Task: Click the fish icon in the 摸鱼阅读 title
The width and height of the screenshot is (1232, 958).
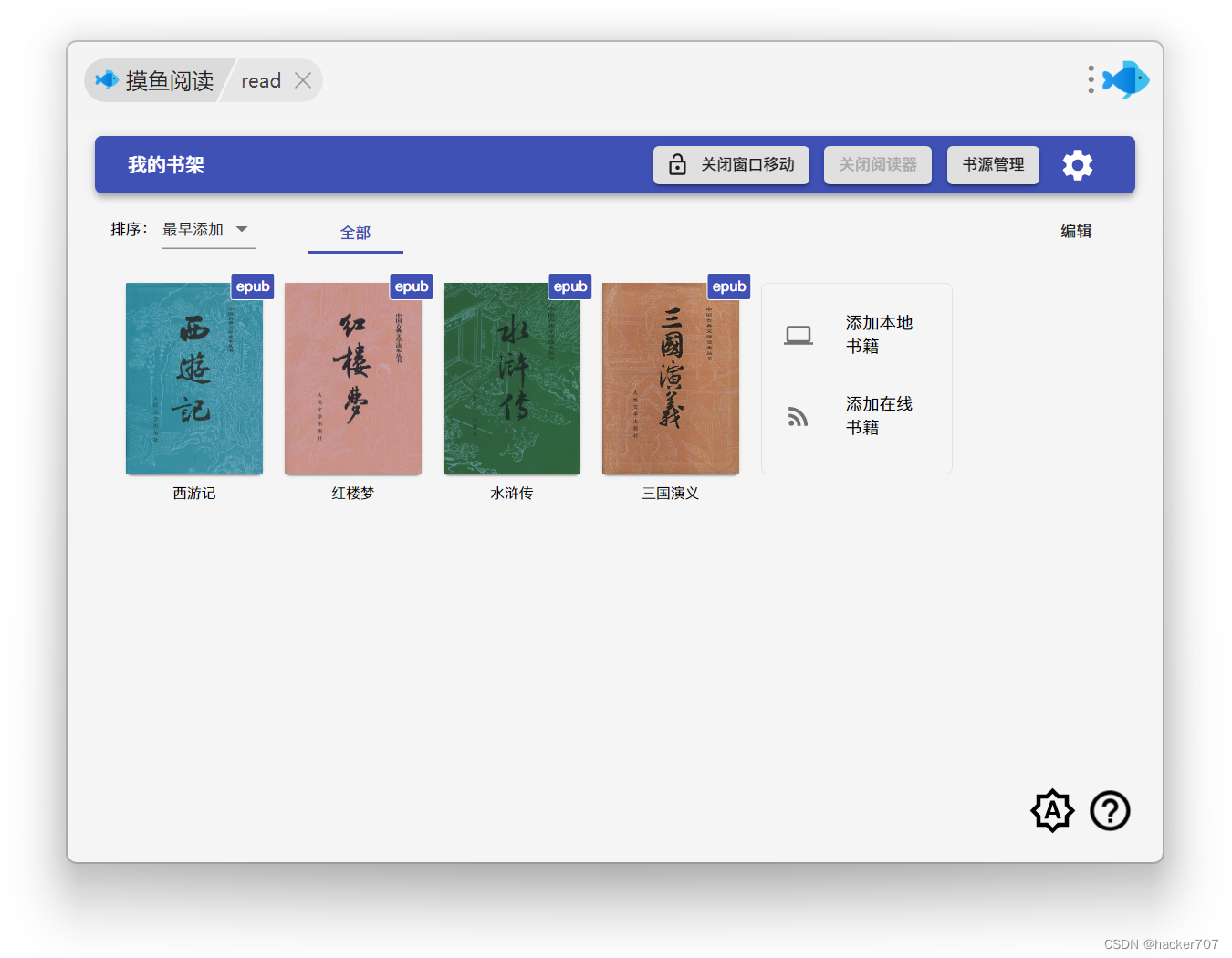Action: tap(107, 79)
